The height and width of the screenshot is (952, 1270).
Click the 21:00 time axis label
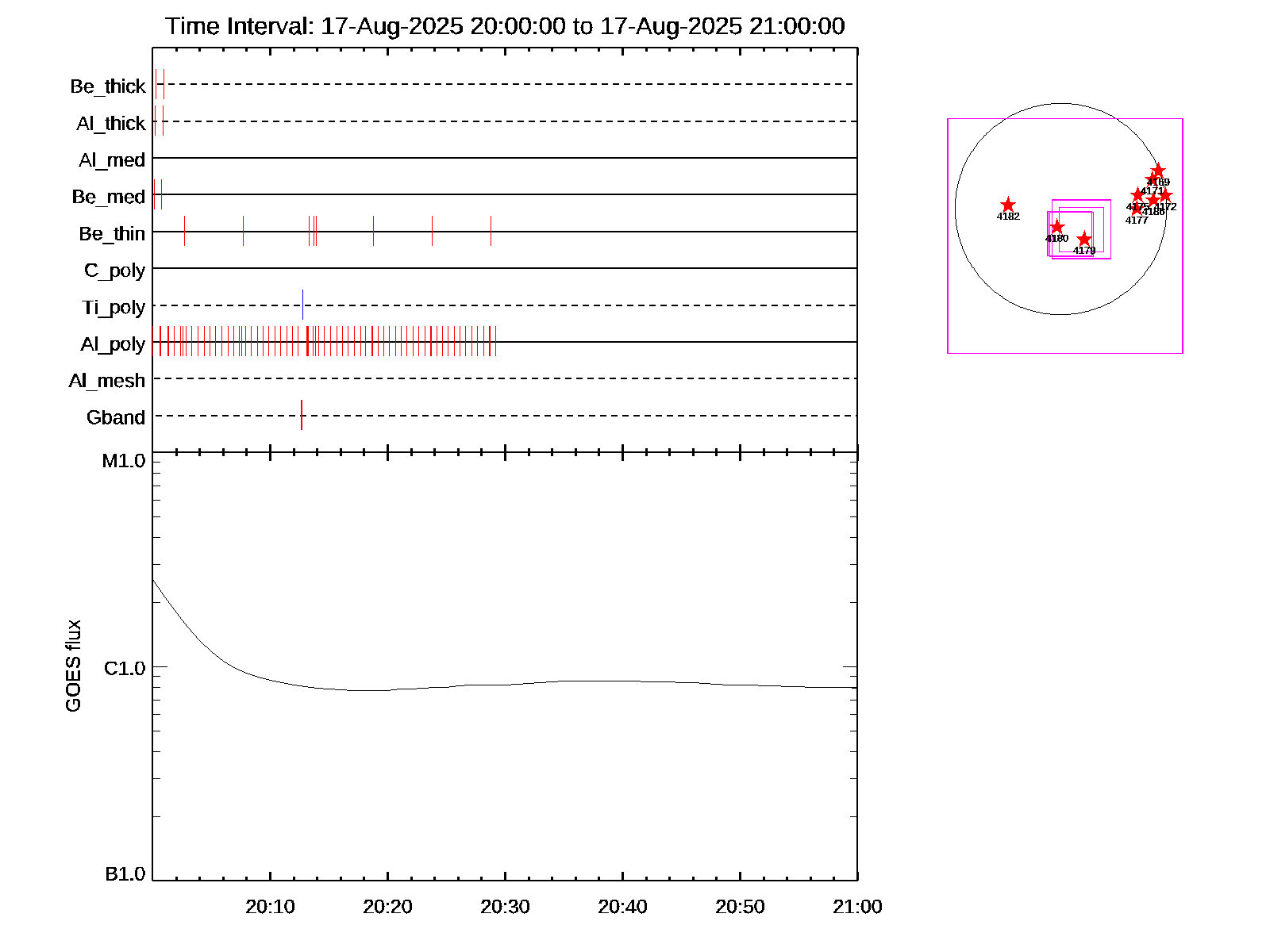[x=857, y=907]
